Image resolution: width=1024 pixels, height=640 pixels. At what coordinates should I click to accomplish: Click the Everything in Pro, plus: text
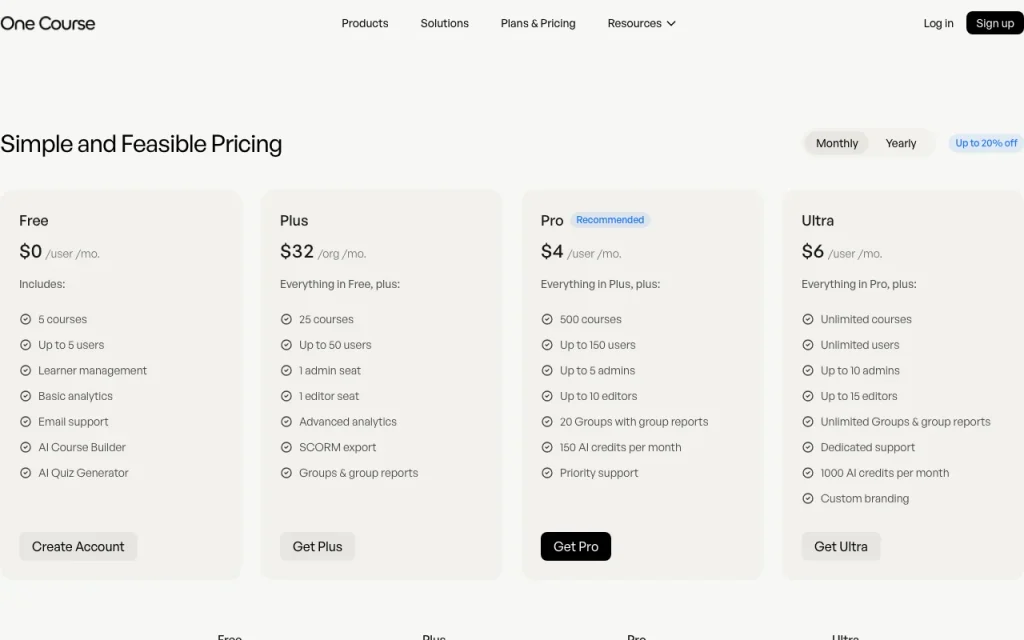click(x=859, y=284)
